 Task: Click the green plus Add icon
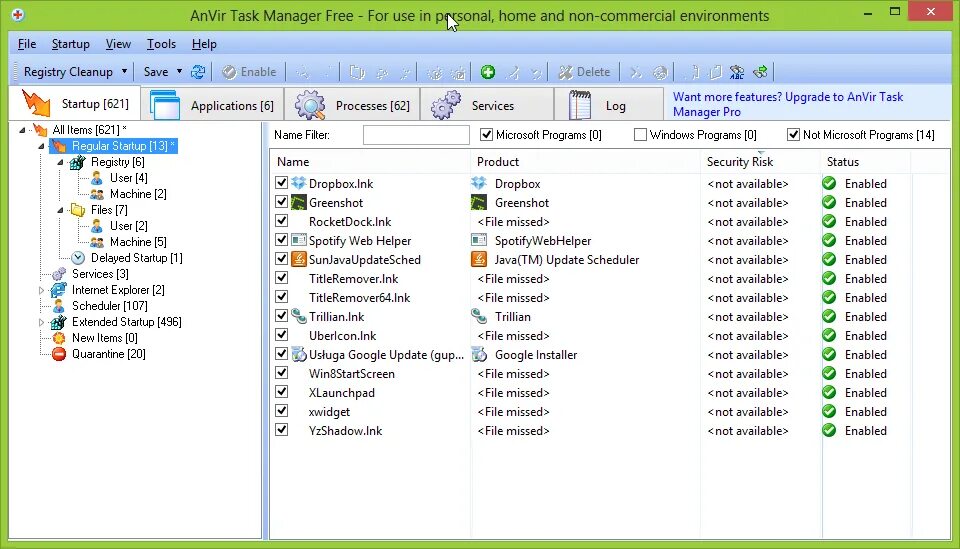point(488,72)
